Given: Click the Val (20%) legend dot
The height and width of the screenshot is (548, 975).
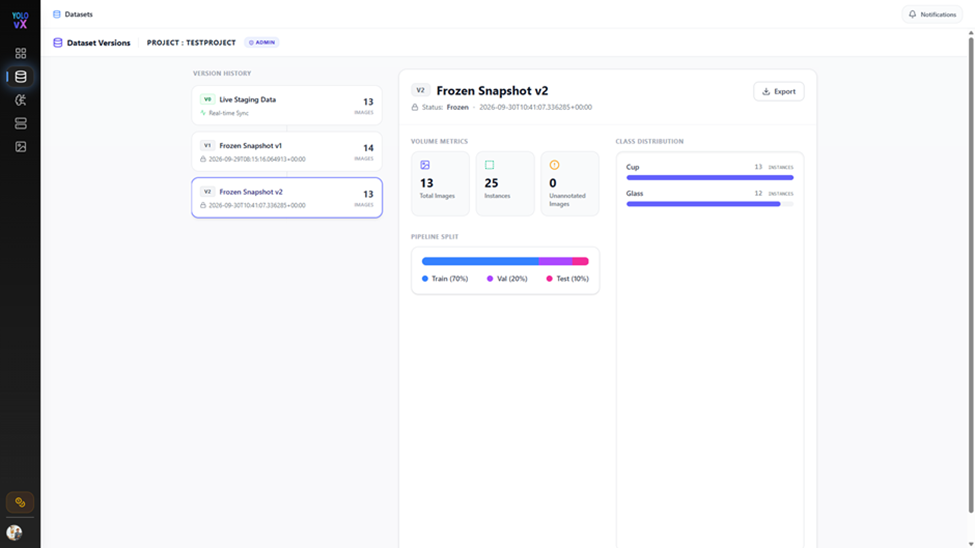Looking at the screenshot, I should pos(490,279).
